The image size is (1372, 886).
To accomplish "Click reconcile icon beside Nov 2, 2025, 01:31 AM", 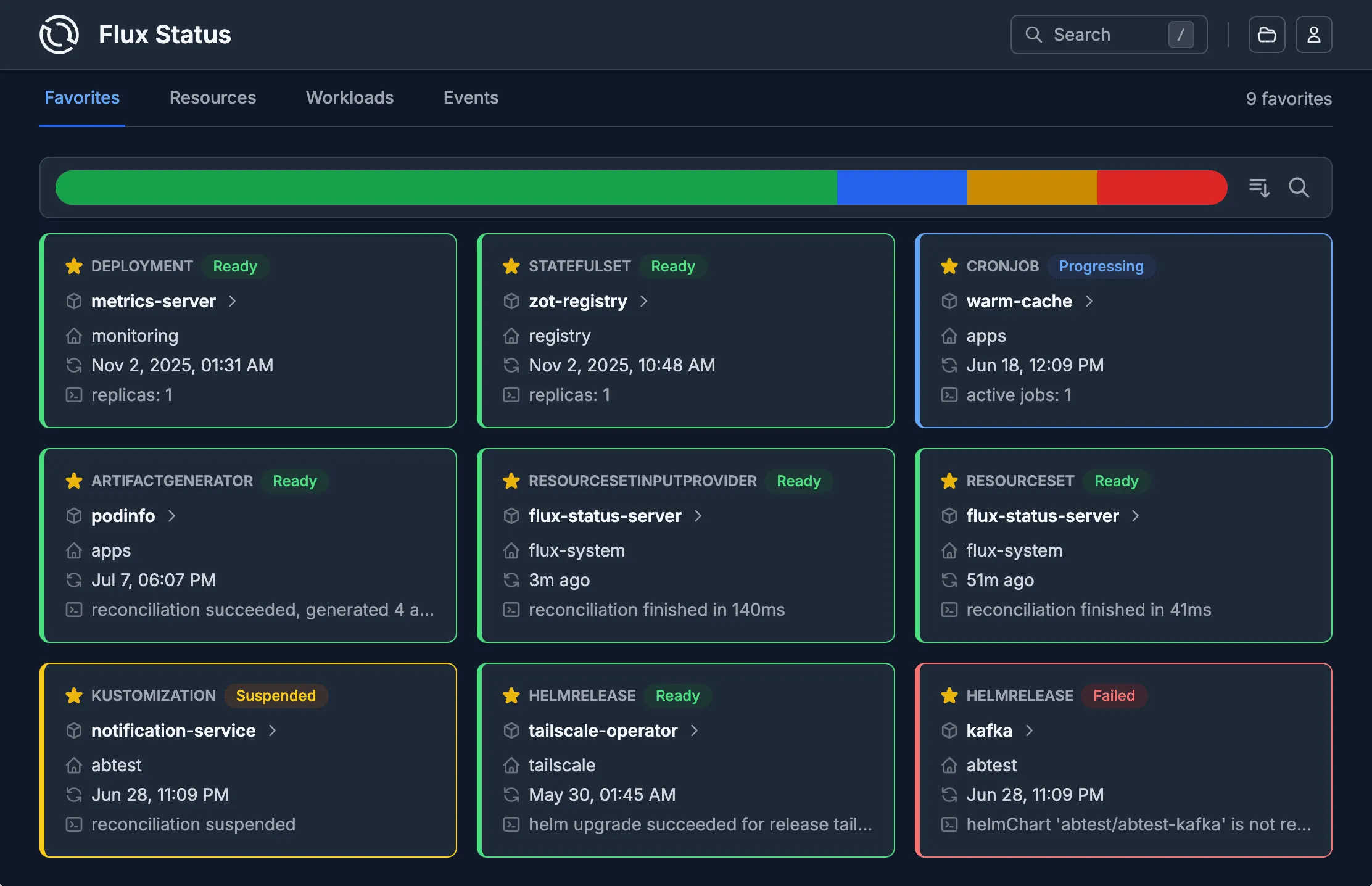I will point(74,365).
